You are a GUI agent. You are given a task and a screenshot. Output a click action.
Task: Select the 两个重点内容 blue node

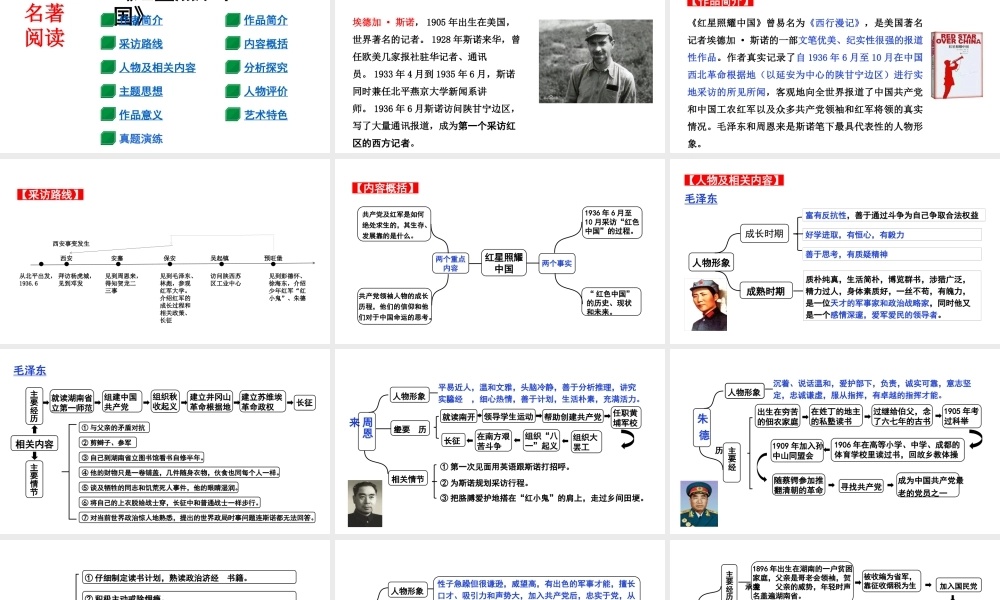click(450, 263)
